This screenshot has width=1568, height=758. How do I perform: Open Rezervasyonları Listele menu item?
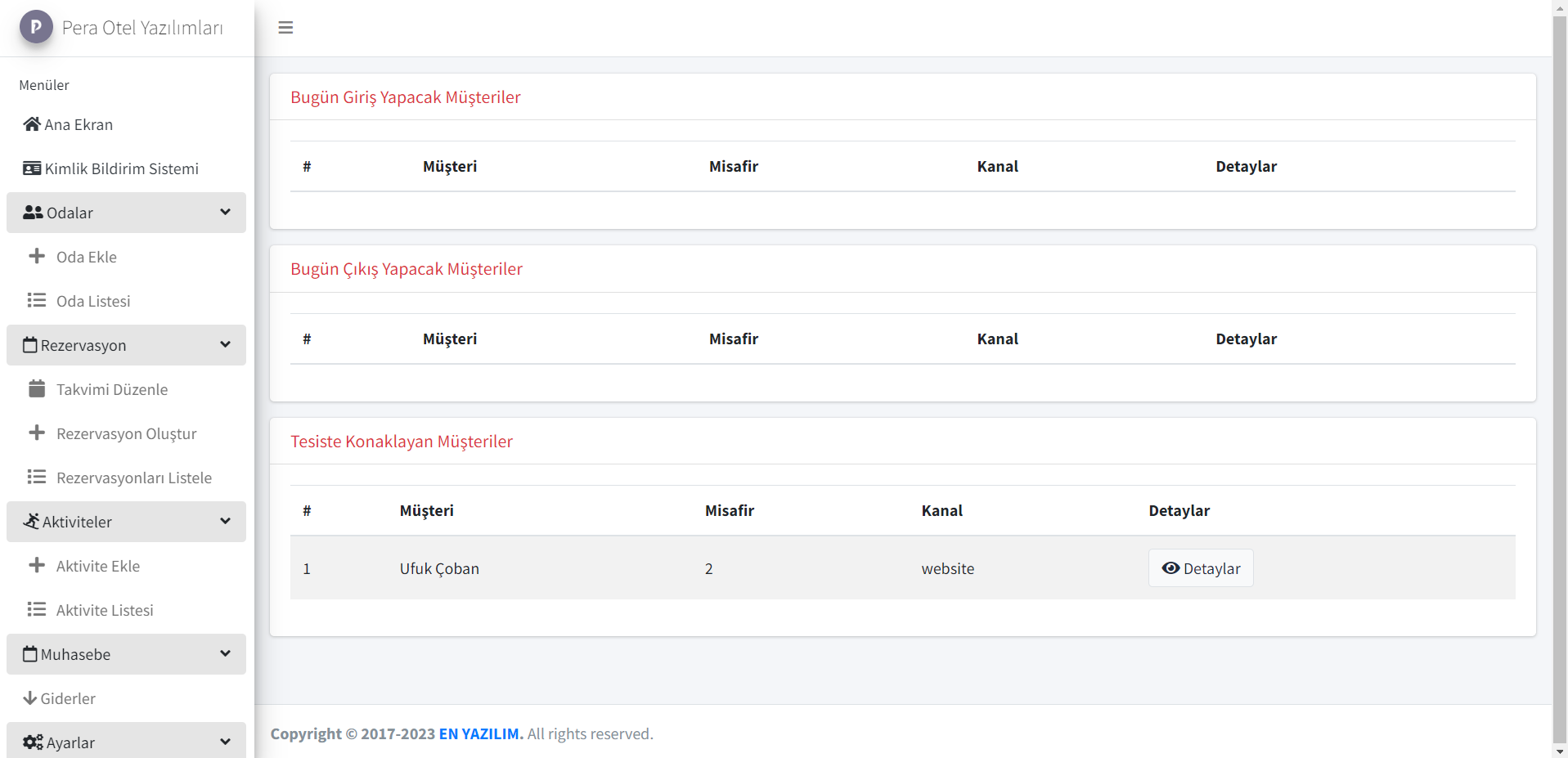point(133,478)
